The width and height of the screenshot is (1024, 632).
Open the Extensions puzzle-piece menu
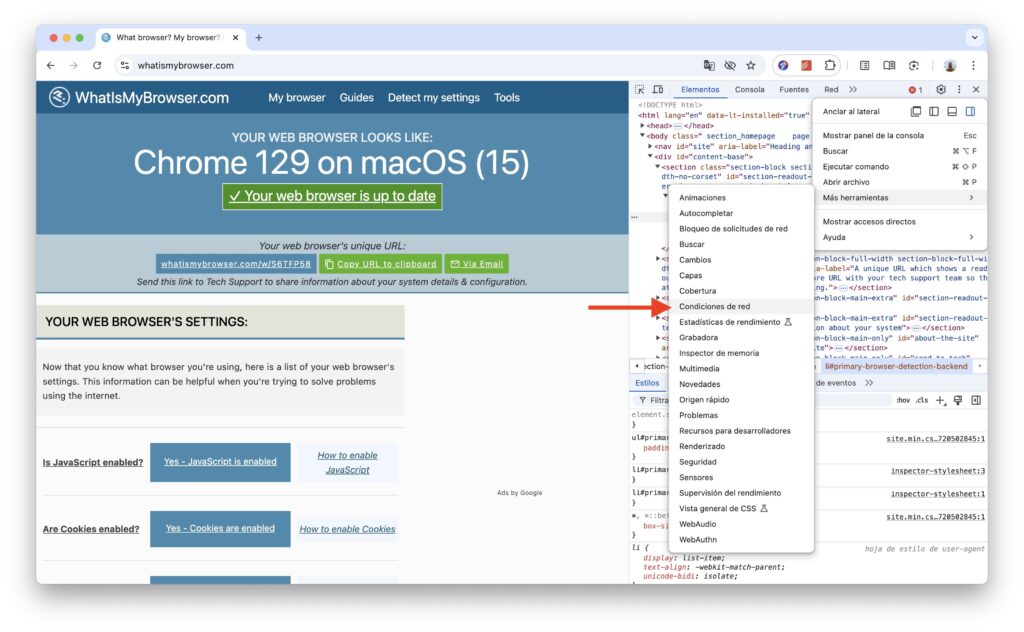coord(829,65)
